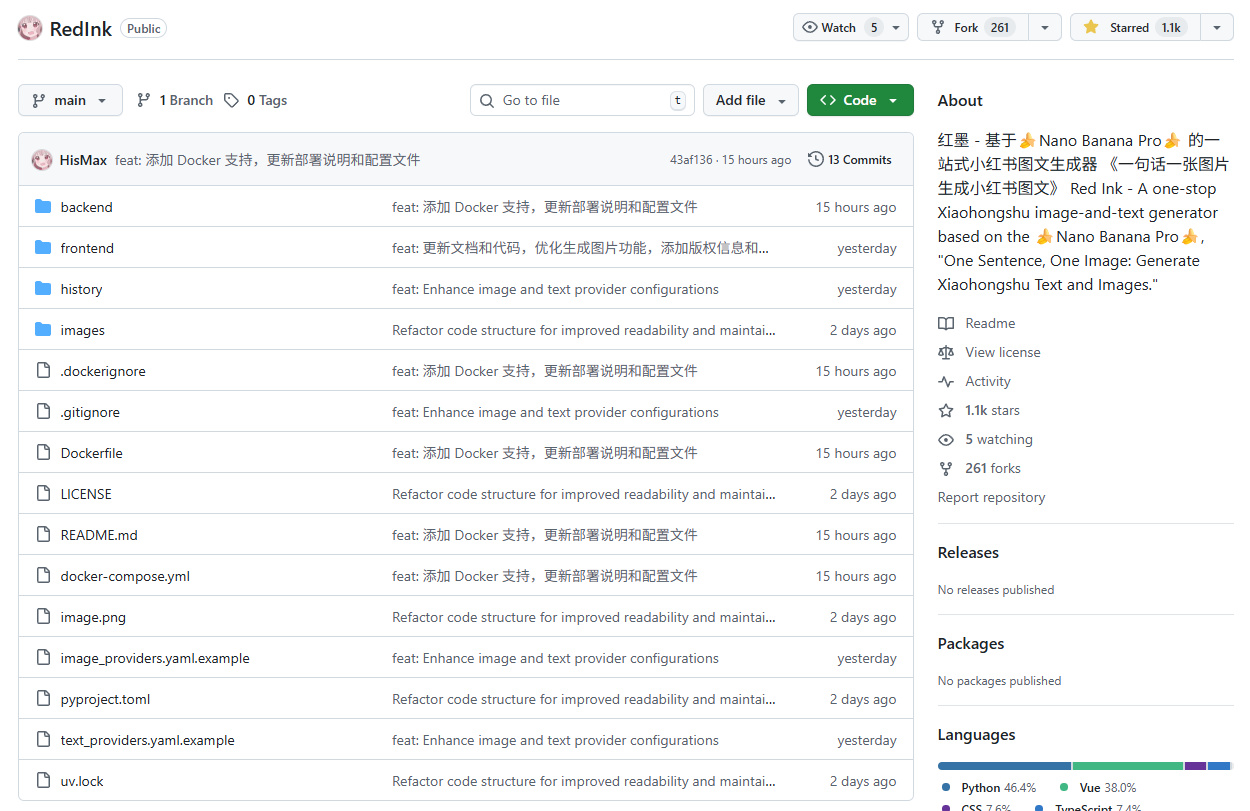
Task: Fork the RedInk repository
Action: pyautogui.click(x=973, y=27)
